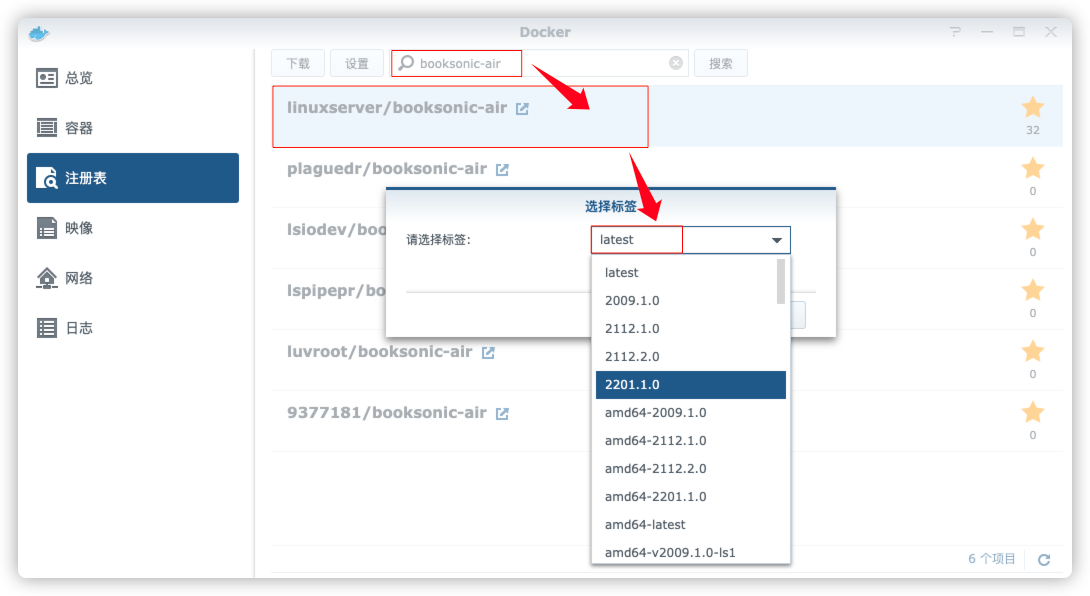Open external link icon for 9377181/booksonic-air
Screen dimensions: 1090x596
502,414
